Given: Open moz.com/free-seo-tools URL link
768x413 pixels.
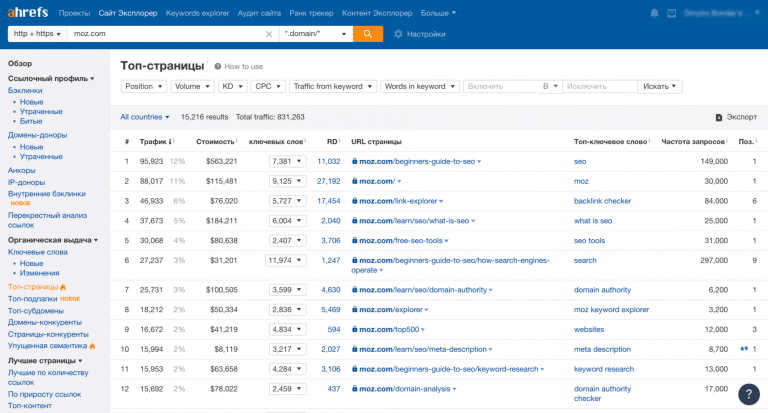Looking at the screenshot, I should [401, 241].
